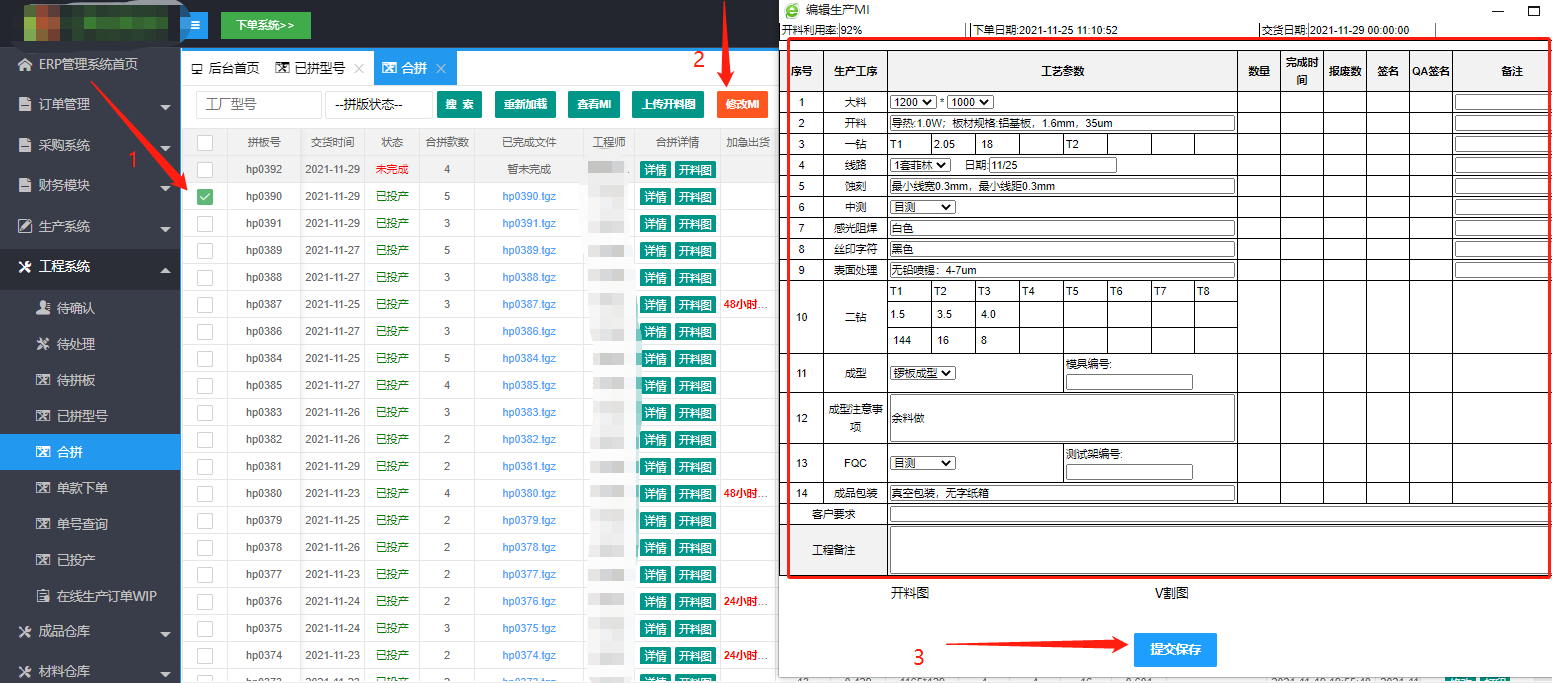Uncheck the hp0390 row checkbox

tap(205, 197)
